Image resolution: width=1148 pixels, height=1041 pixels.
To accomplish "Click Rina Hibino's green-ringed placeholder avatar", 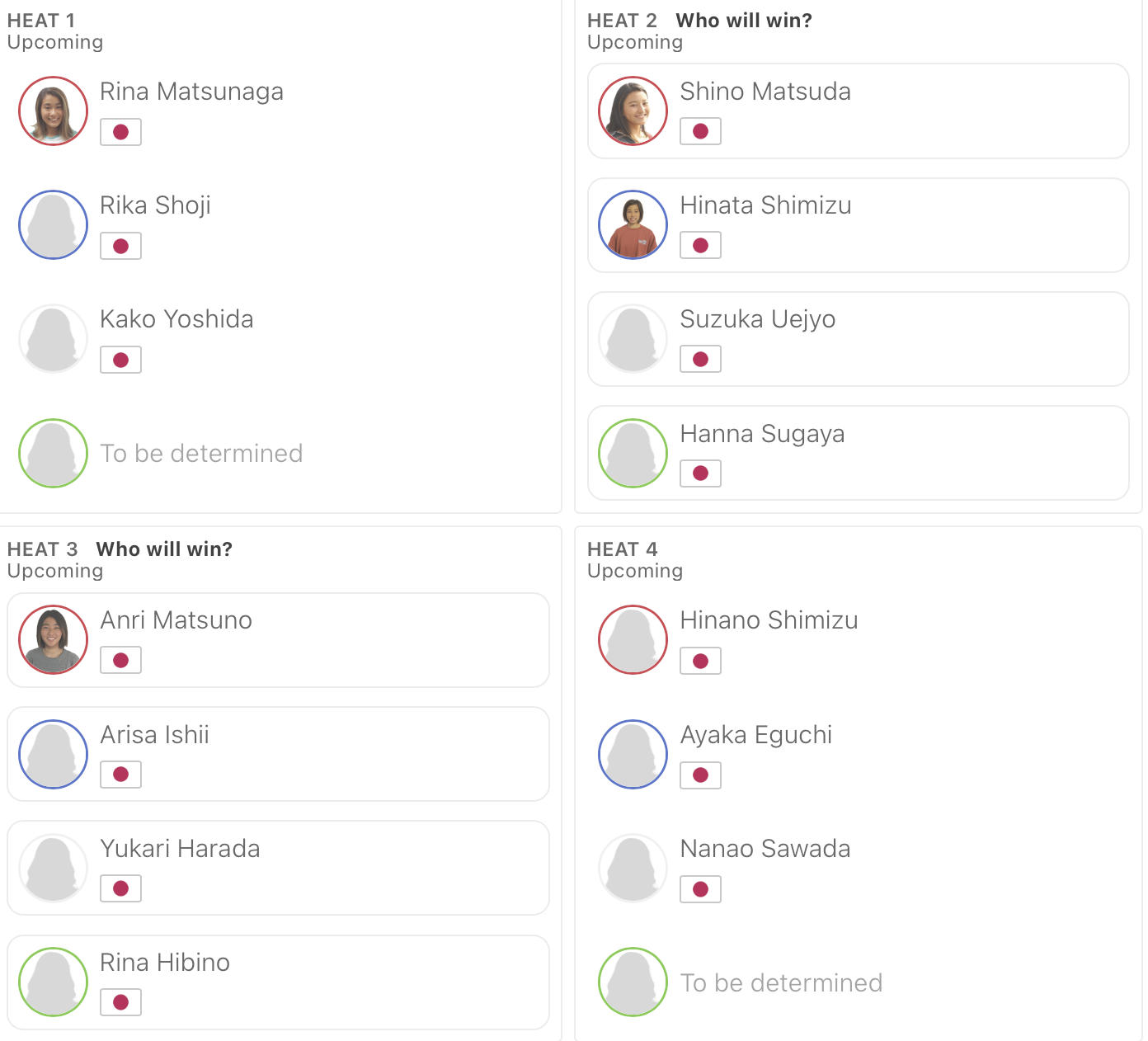I will pyautogui.click(x=54, y=982).
